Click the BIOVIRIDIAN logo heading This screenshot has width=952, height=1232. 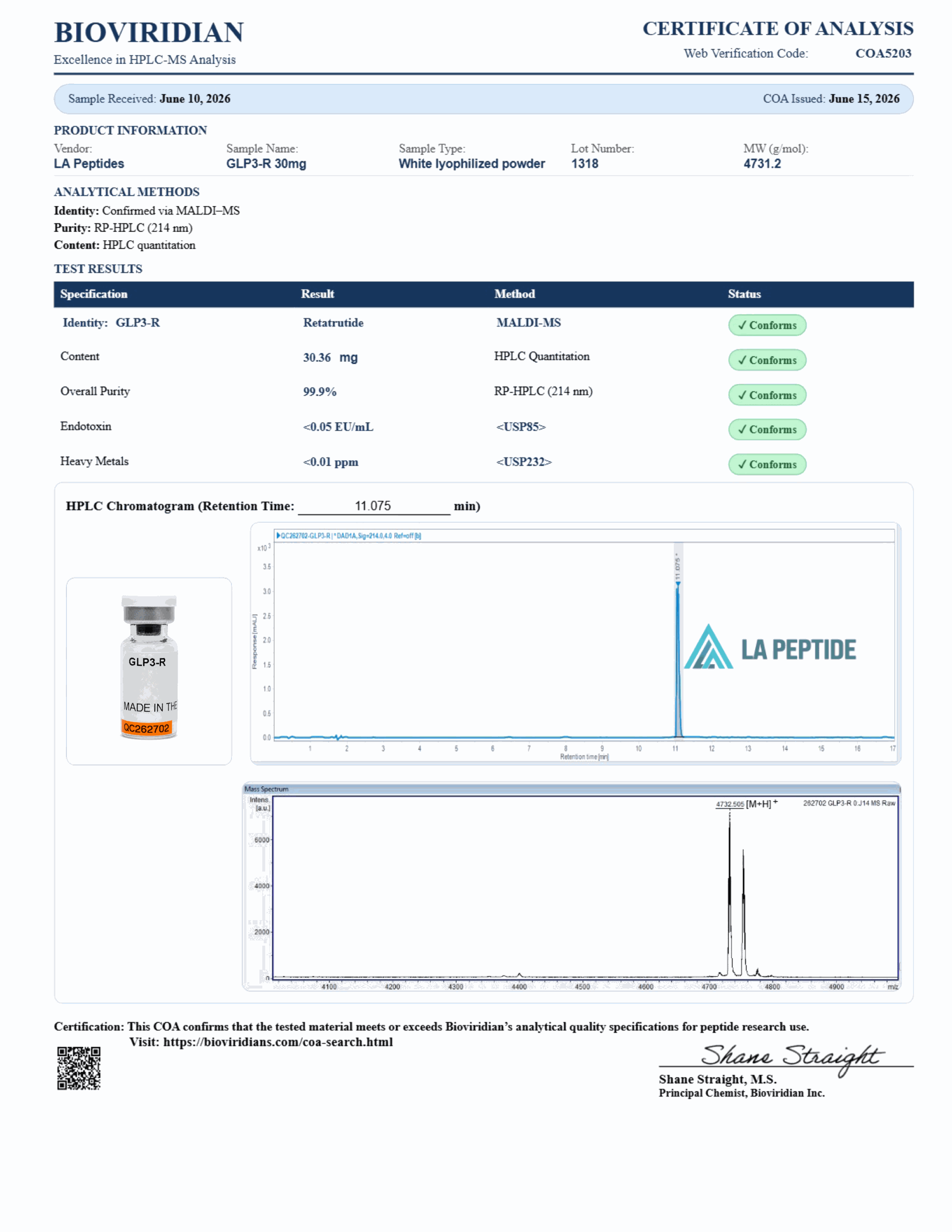(149, 32)
